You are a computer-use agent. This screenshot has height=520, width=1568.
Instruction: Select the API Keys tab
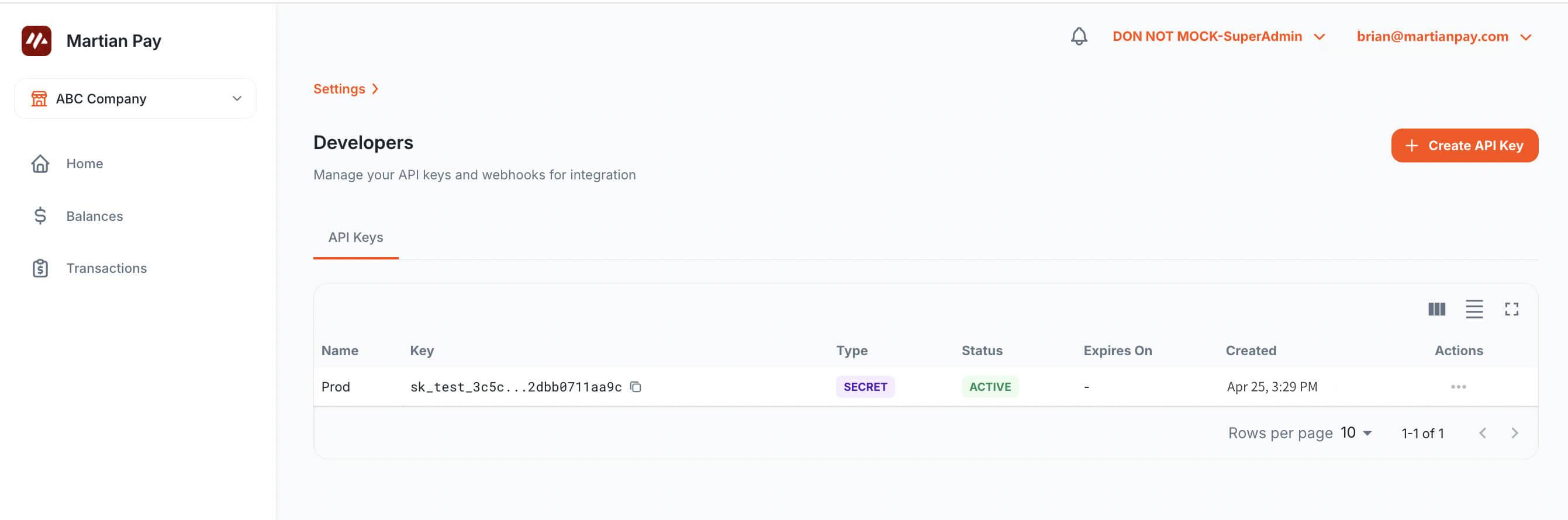pos(355,237)
